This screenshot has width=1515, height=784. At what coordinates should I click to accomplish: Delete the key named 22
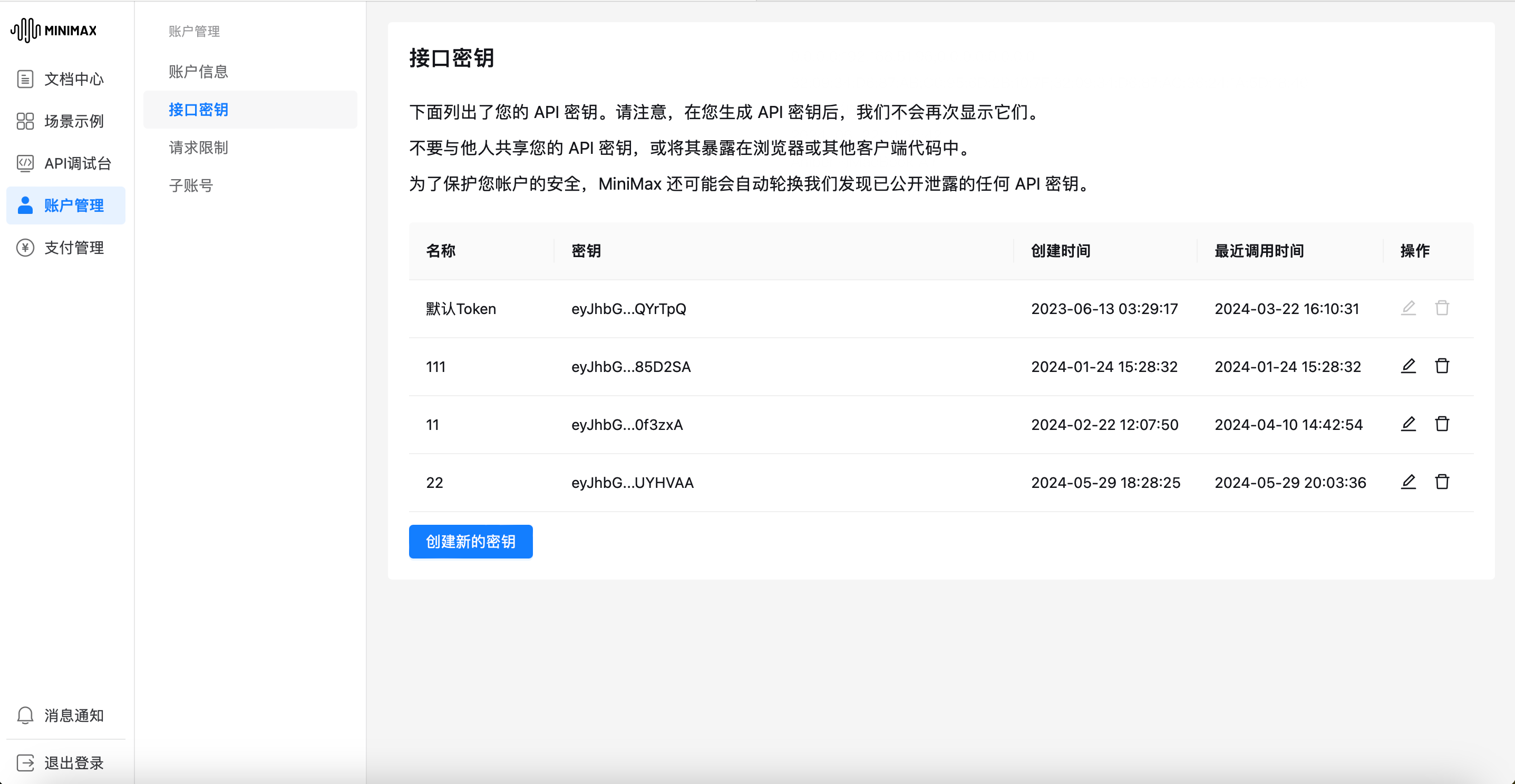(x=1442, y=482)
